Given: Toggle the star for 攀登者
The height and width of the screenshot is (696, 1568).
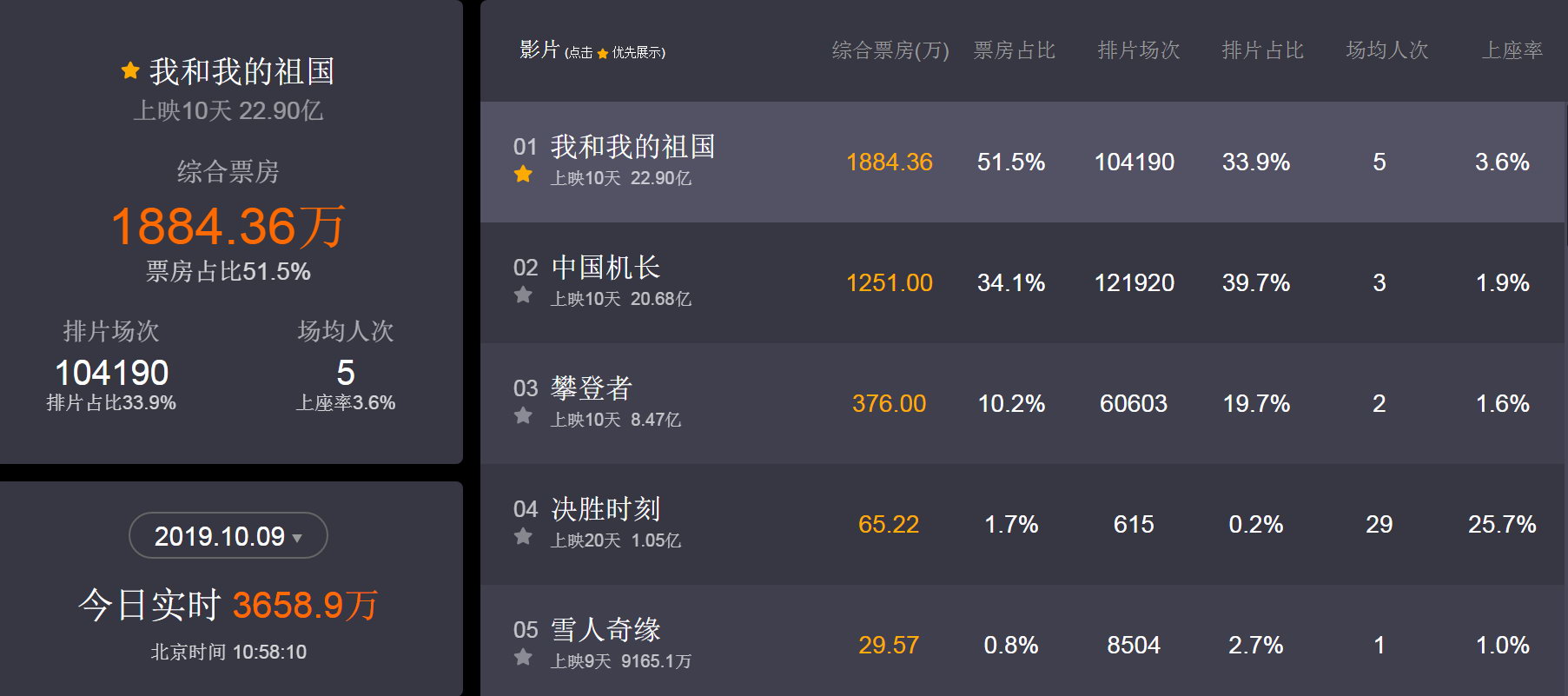Looking at the screenshot, I should 523,416.
